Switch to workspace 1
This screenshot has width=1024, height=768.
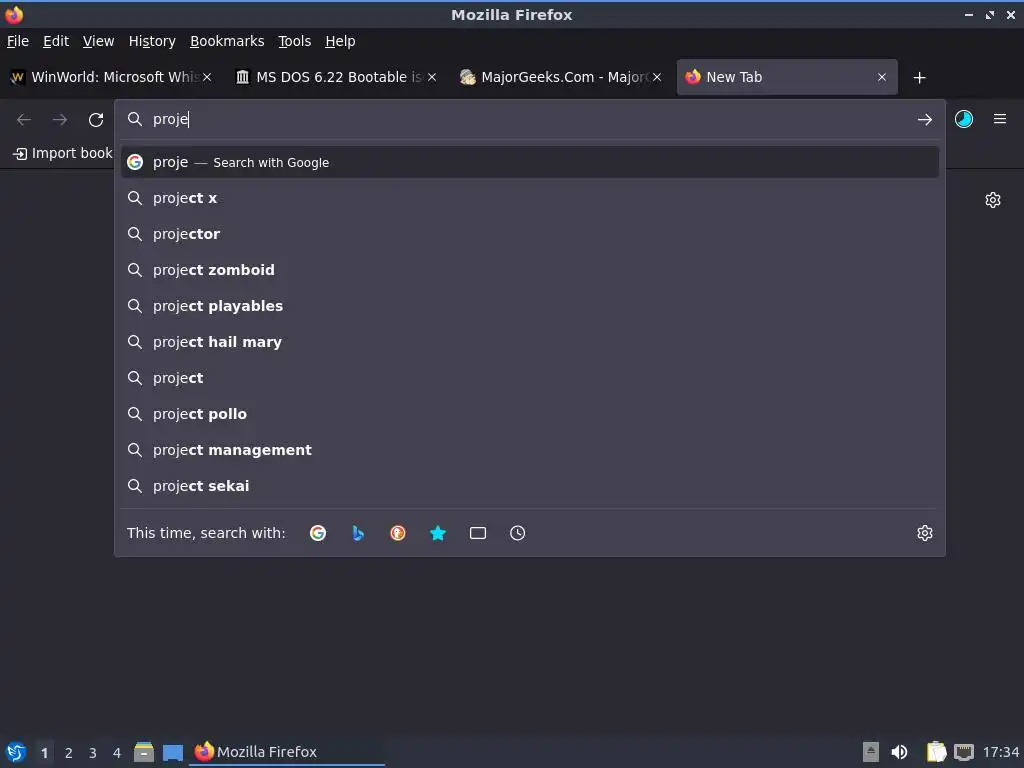(x=44, y=753)
